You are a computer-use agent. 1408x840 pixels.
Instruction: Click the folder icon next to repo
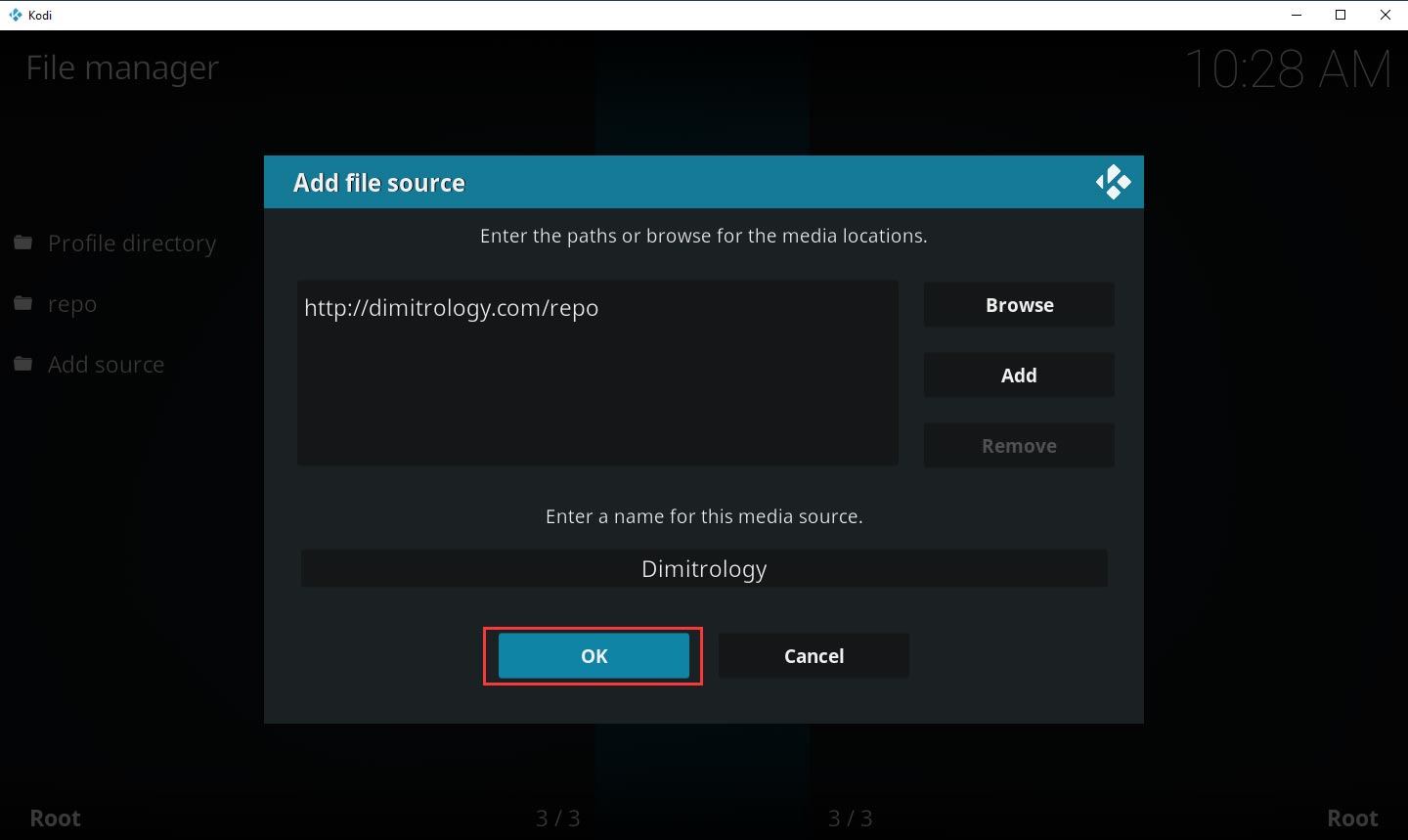tap(22, 302)
